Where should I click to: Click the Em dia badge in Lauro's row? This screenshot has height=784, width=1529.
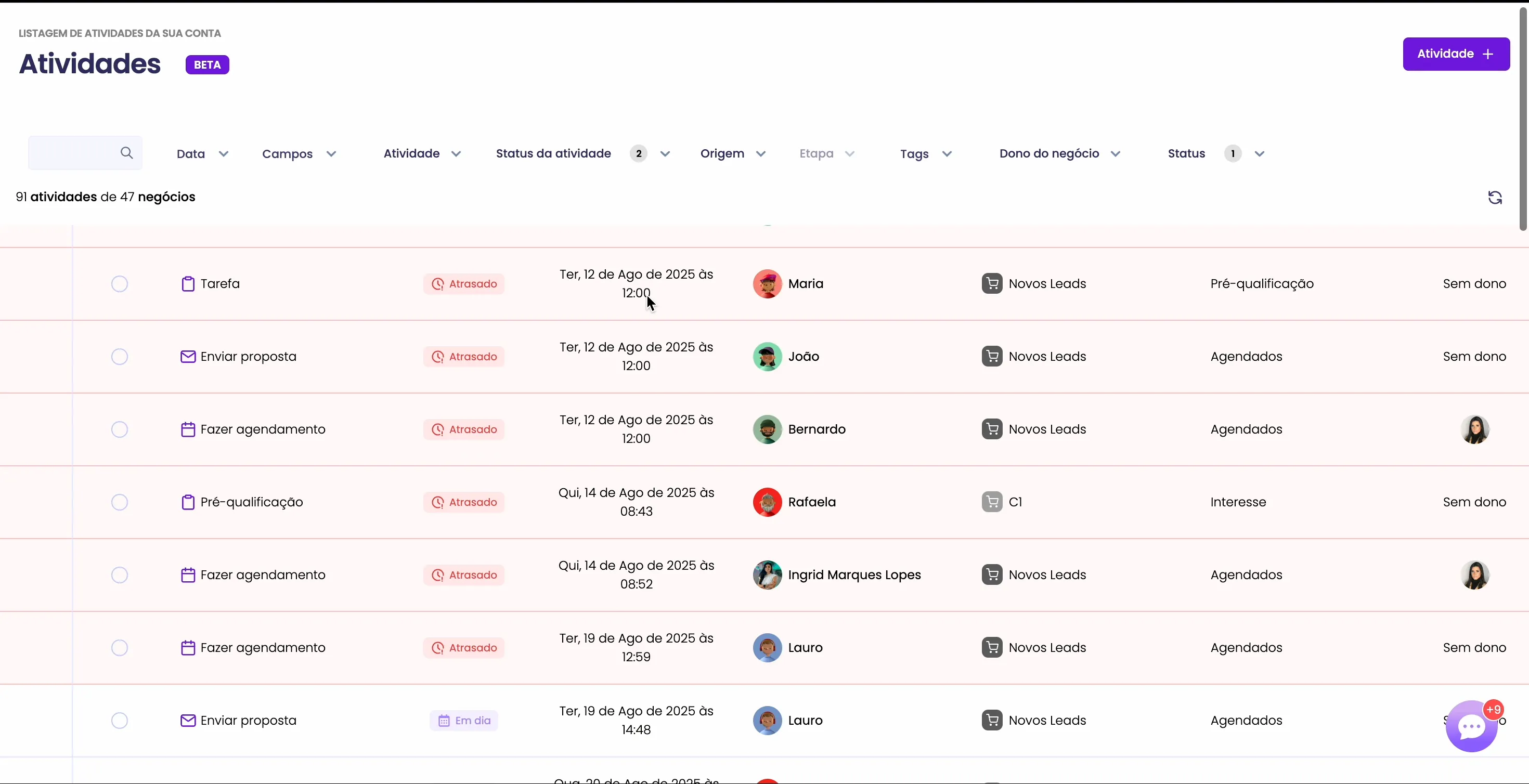(463, 721)
